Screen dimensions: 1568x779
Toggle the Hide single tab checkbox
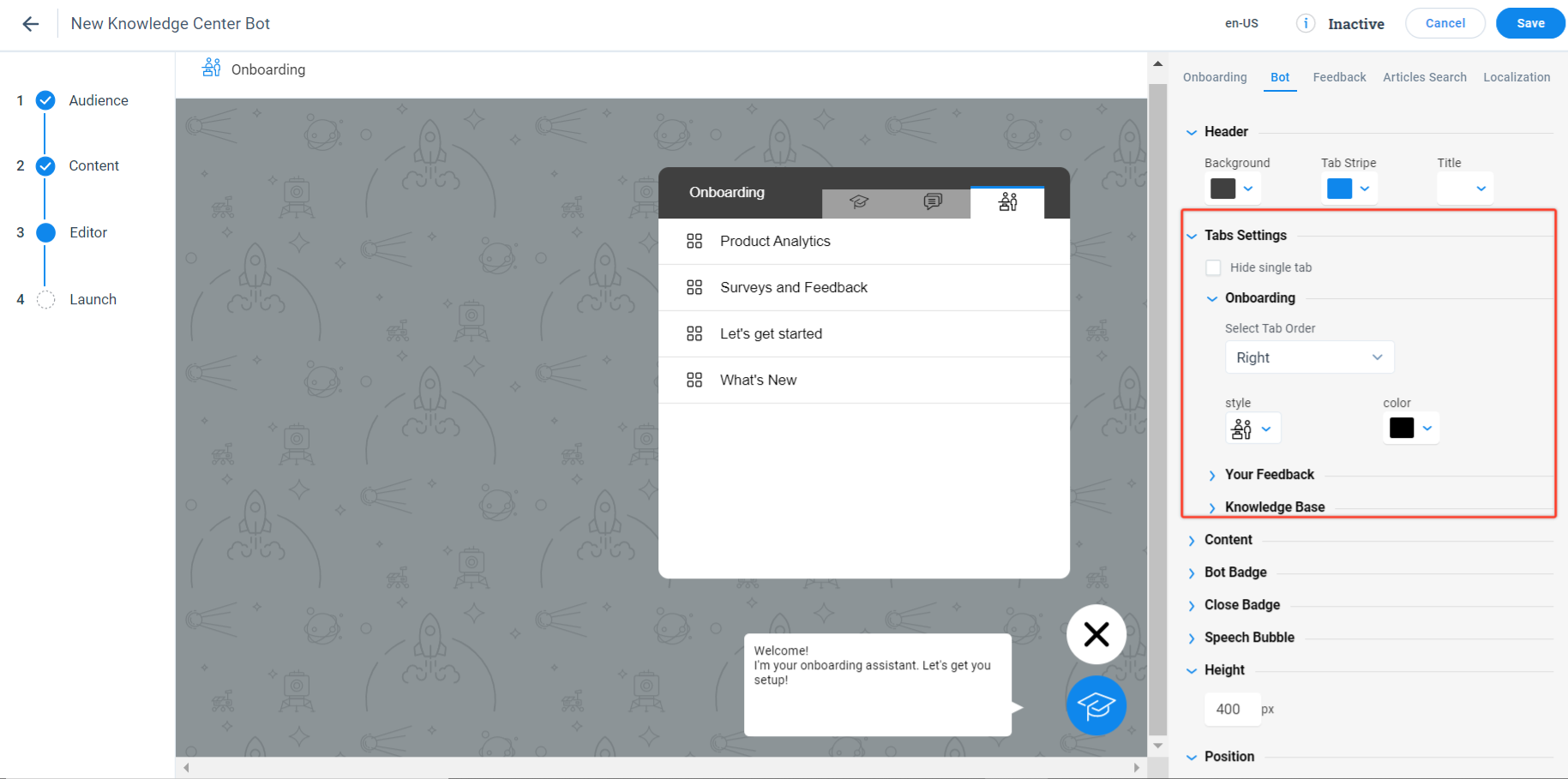(1213, 267)
